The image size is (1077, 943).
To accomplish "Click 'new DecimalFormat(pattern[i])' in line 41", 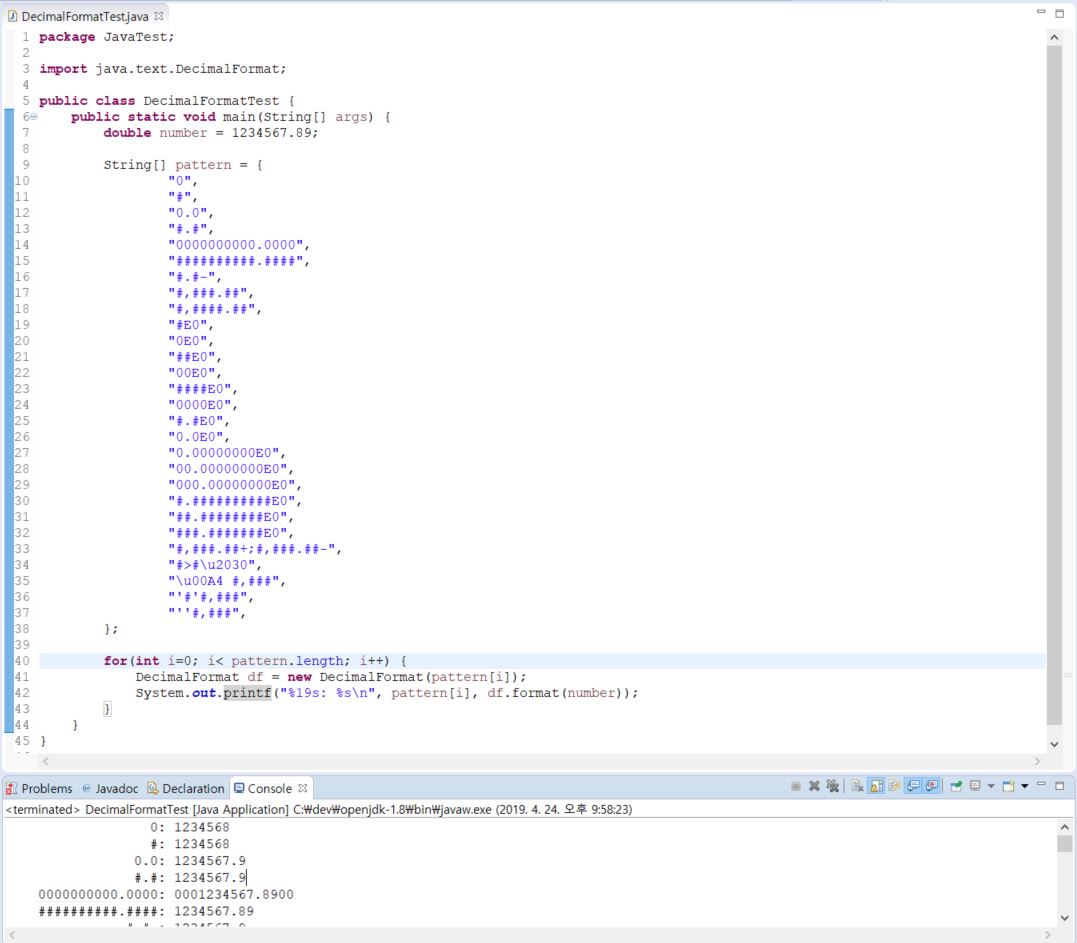I will [x=403, y=677].
